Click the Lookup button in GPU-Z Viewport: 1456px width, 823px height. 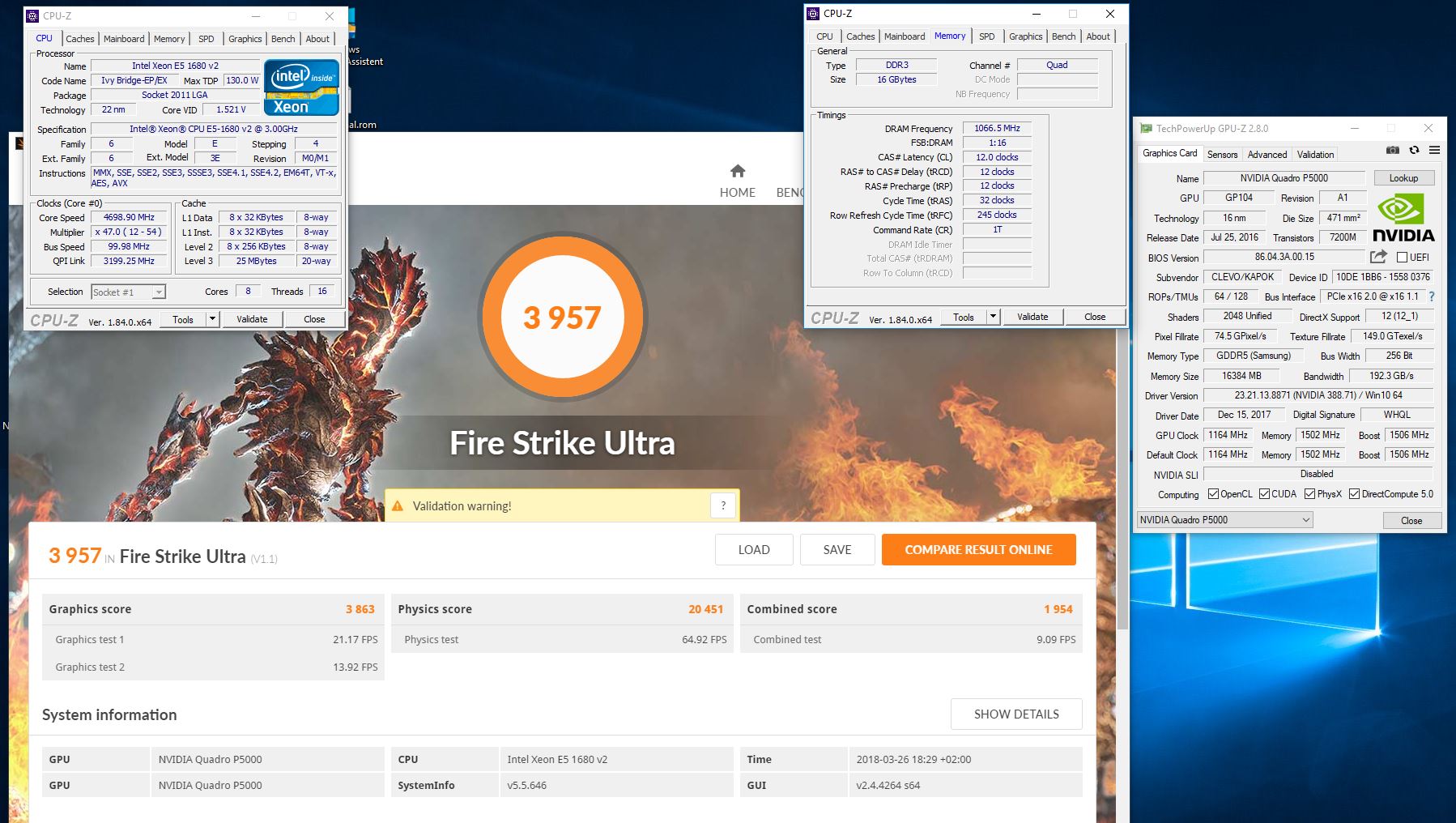(1404, 178)
